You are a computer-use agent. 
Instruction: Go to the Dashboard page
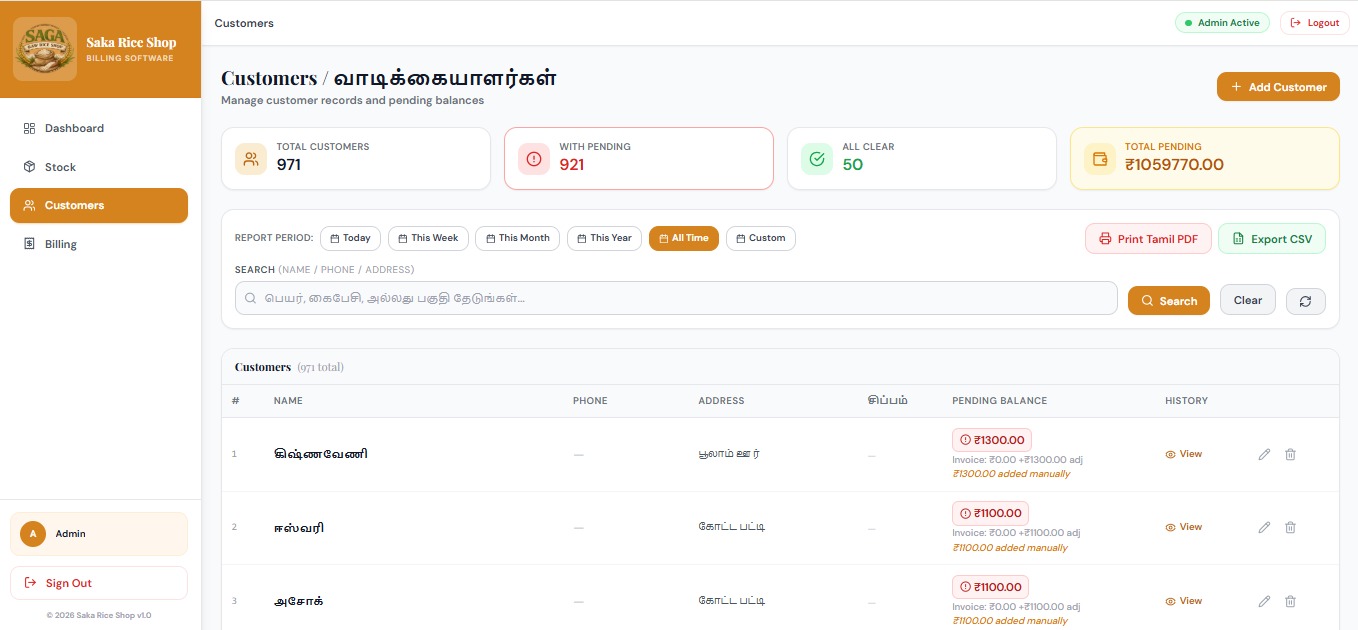[x=74, y=128]
